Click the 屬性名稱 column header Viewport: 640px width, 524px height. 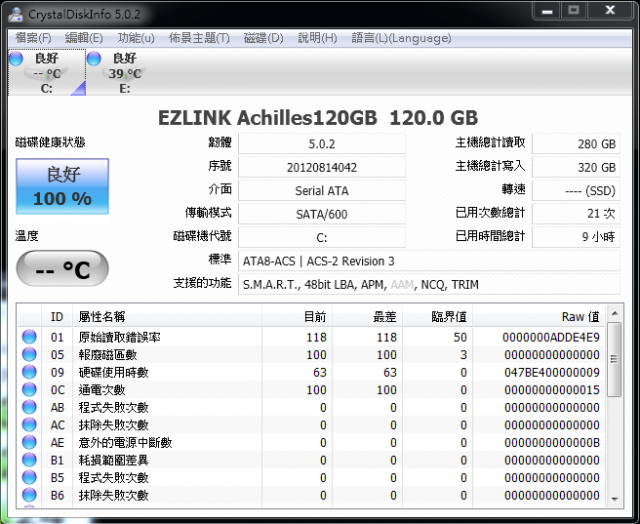pyautogui.click(x=167, y=317)
